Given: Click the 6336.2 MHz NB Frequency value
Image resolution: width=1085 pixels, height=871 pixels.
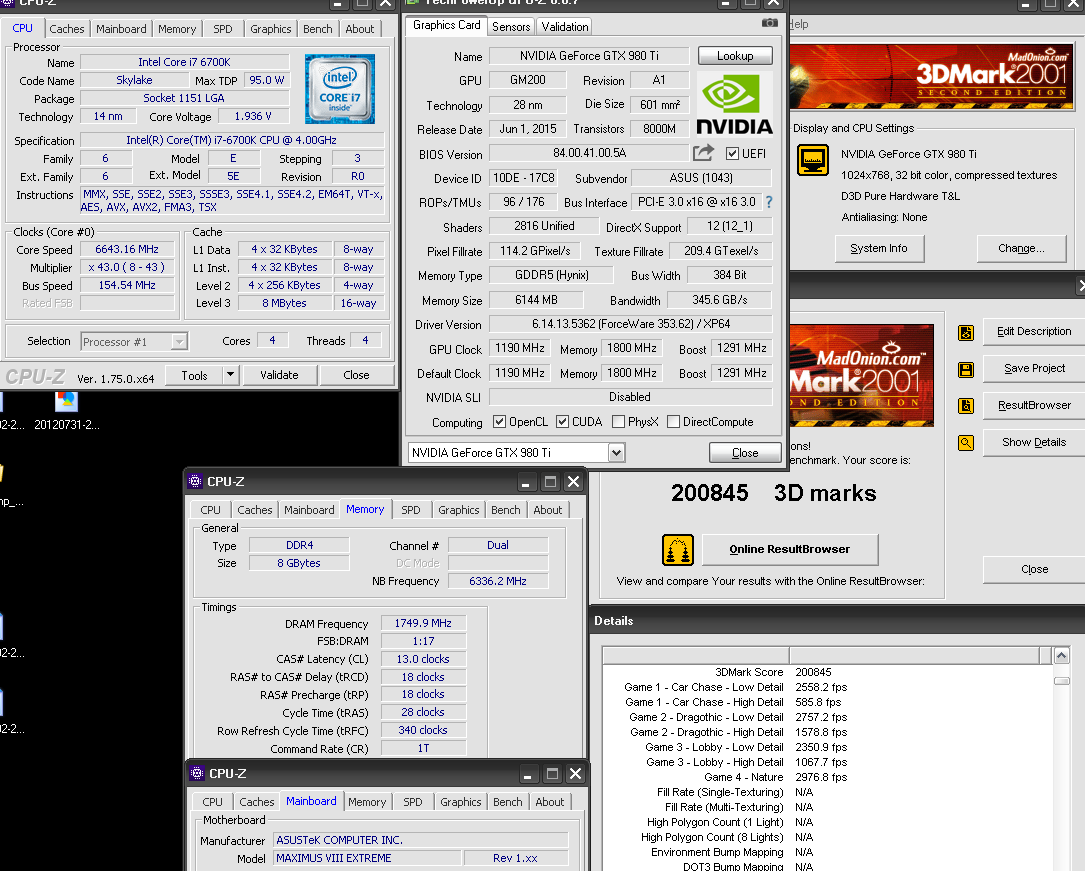Looking at the screenshot, I should coord(498,581).
